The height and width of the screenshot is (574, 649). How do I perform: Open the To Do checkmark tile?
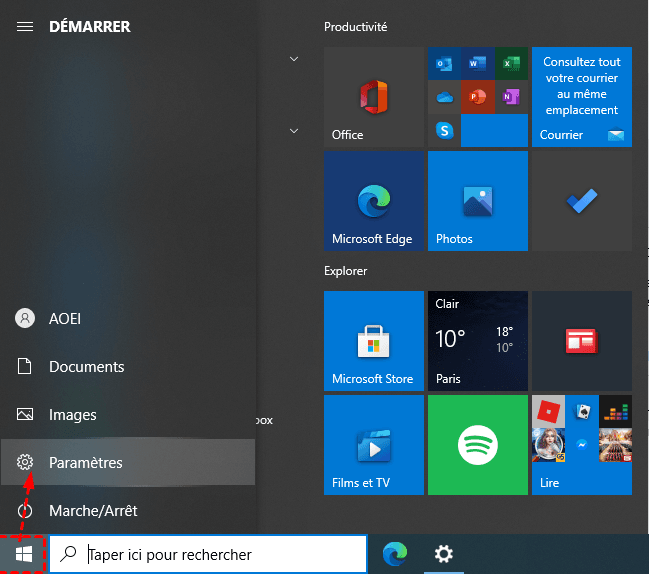tap(582, 201)
